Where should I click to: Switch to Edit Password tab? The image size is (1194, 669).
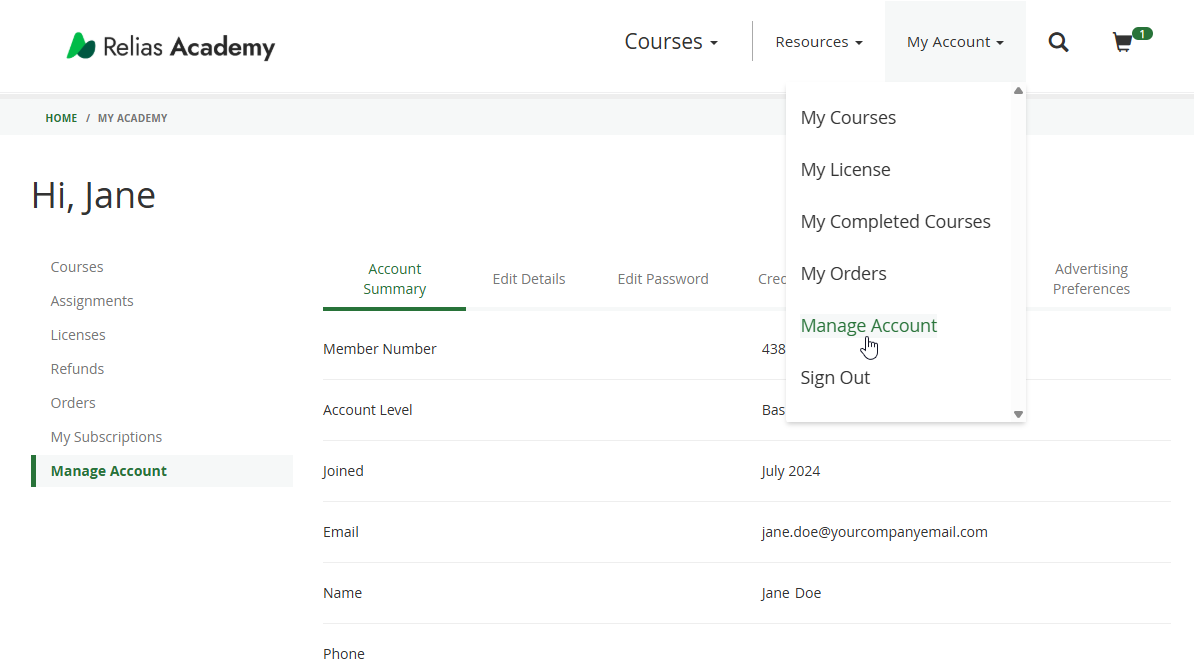click(x=662, y=279)
